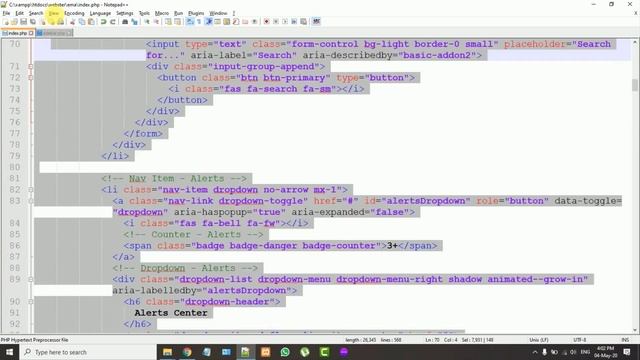Open the View menu
The width and height of the screenshot is (640, 360).
click(53, 13)
